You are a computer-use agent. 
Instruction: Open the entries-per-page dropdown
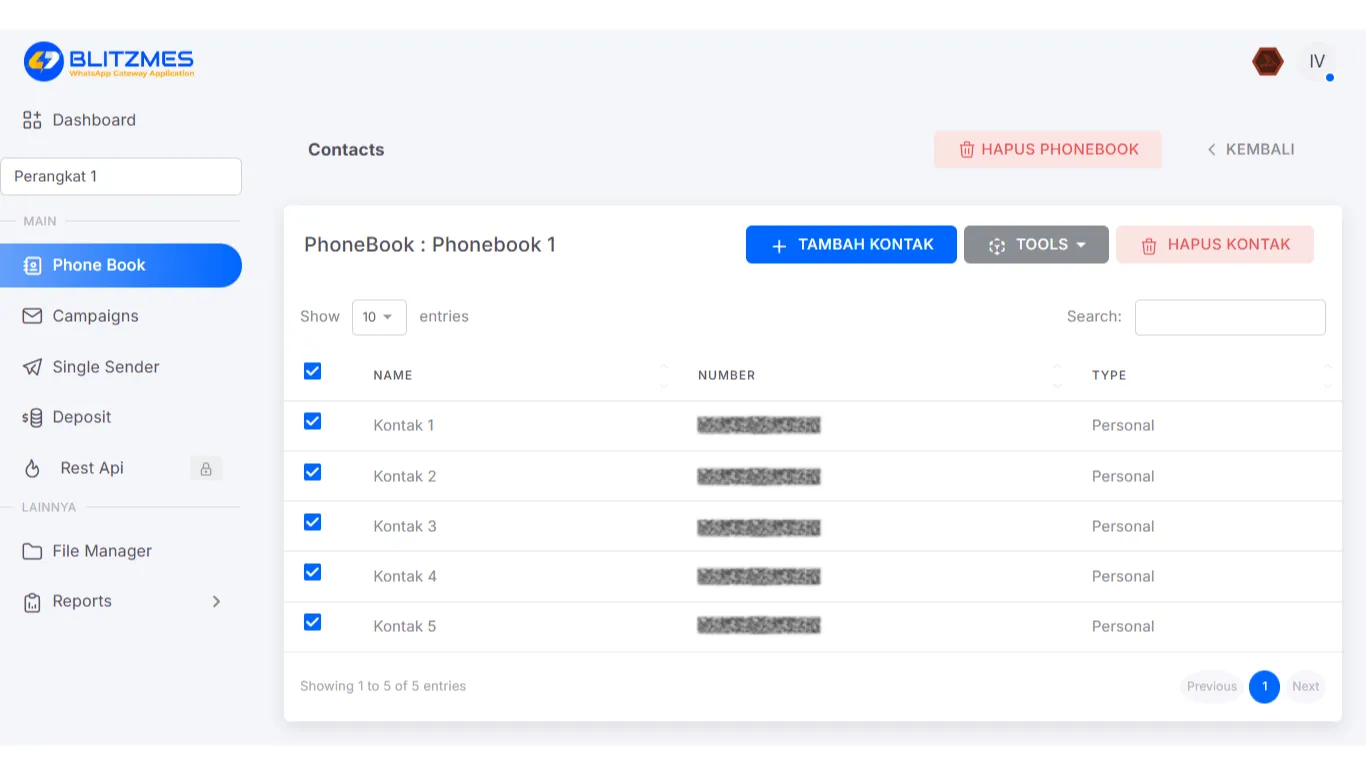pos(379,317)
